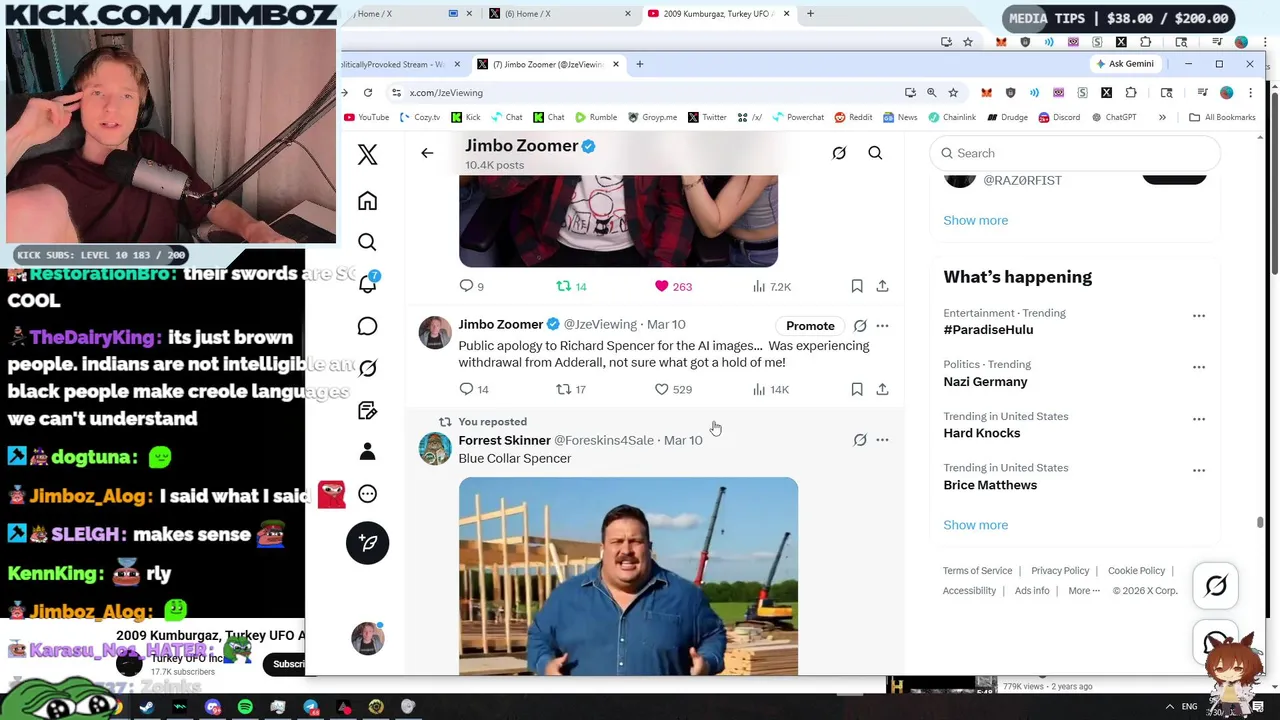Open more options on Forrest Skinner post
Viewport: 1280px width, 720px height.
tap(882, 440)
